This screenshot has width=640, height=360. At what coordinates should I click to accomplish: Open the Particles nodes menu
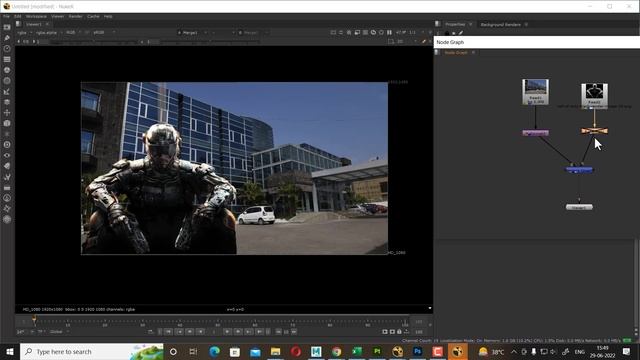(x=7, y=134)
